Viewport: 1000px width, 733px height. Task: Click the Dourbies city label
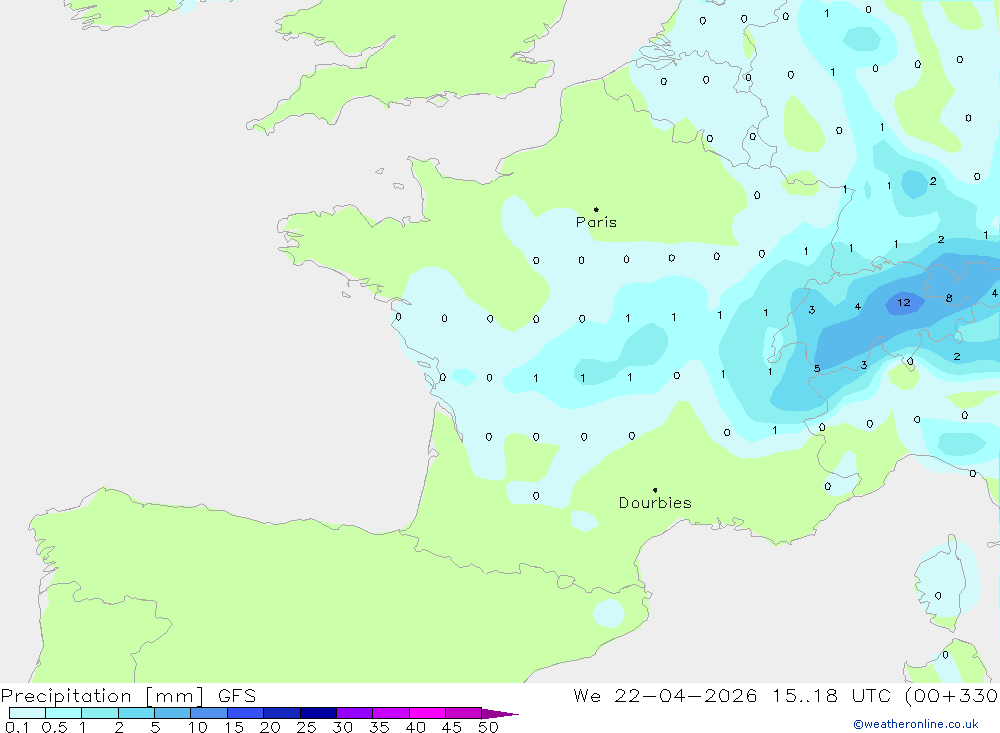(655, 503)
